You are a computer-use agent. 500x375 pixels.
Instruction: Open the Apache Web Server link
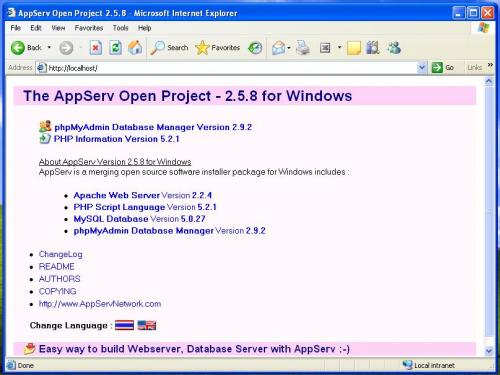pos(117,195)
